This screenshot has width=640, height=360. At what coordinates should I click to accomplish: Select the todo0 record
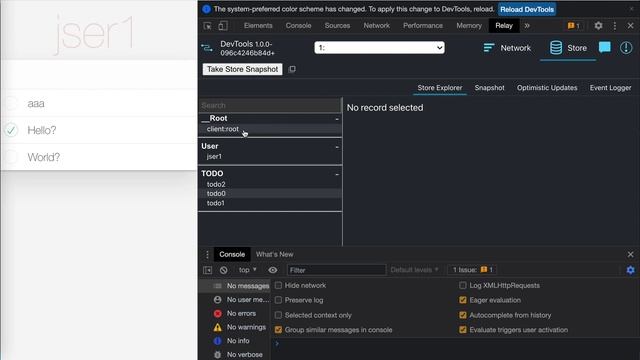270,193
